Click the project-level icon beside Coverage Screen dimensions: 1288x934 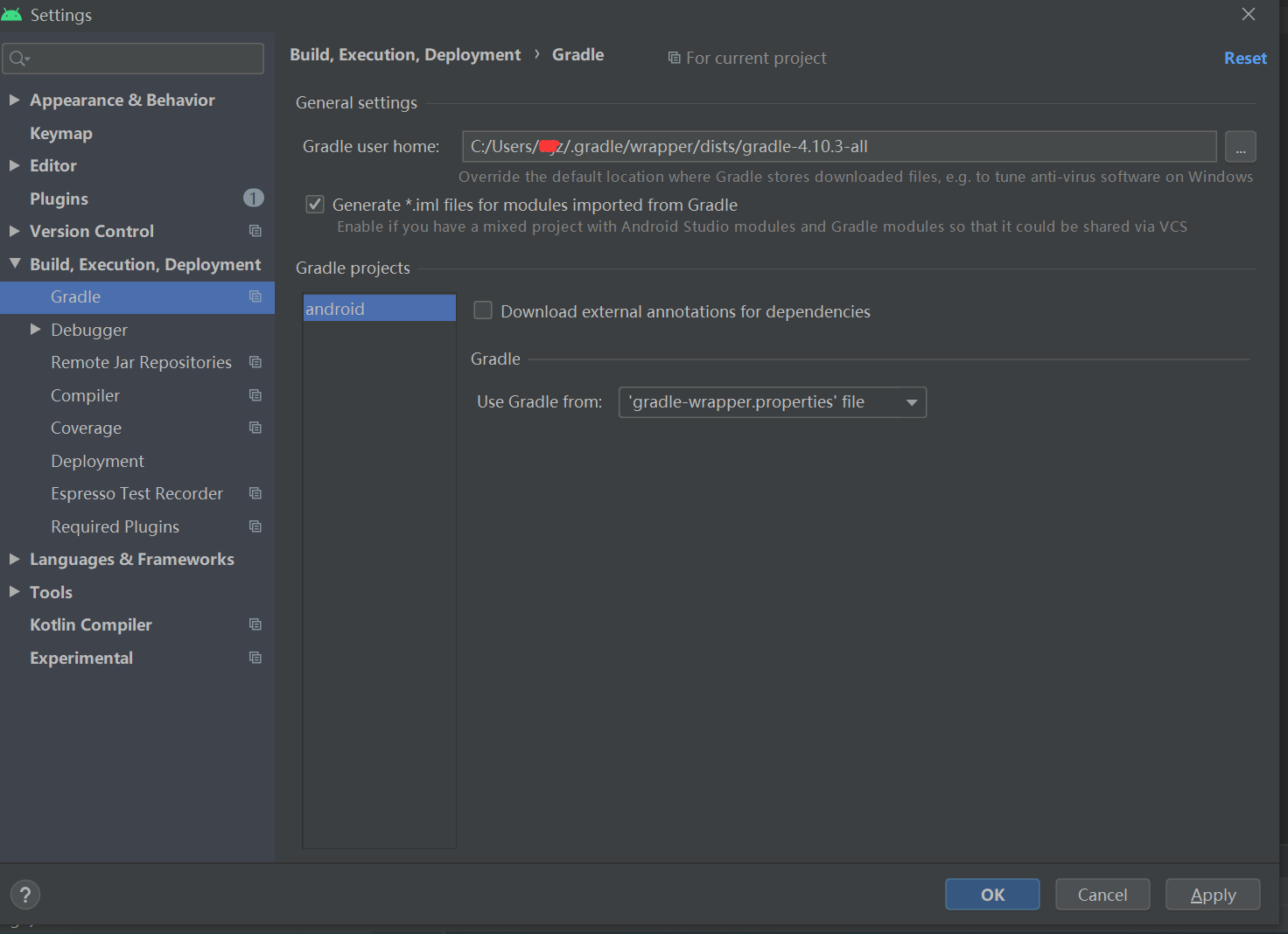pyautogui.click(x=255, y=428)
